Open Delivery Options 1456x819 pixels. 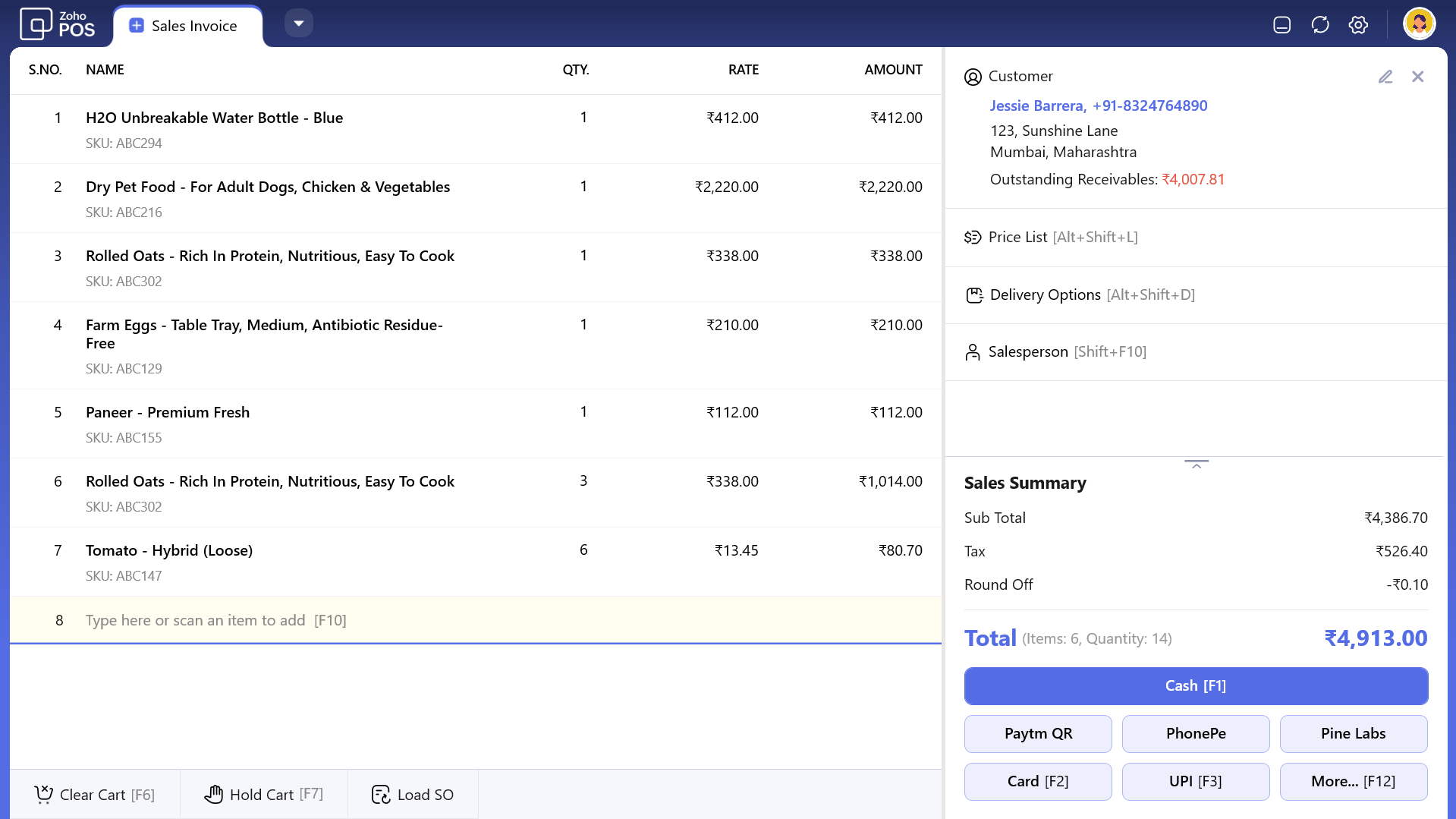1080,295
